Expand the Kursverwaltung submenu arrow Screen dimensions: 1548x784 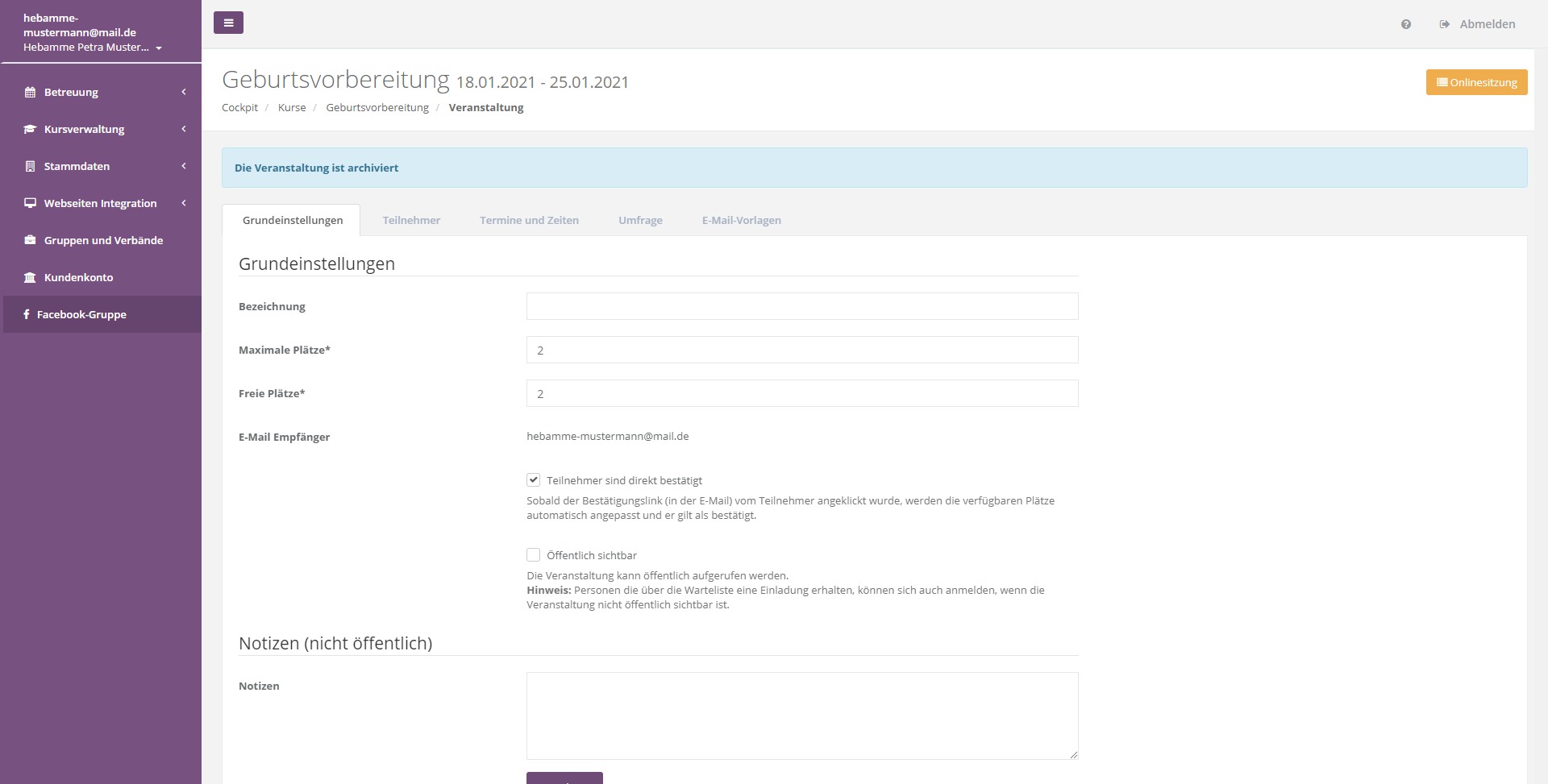pos(184,129)
